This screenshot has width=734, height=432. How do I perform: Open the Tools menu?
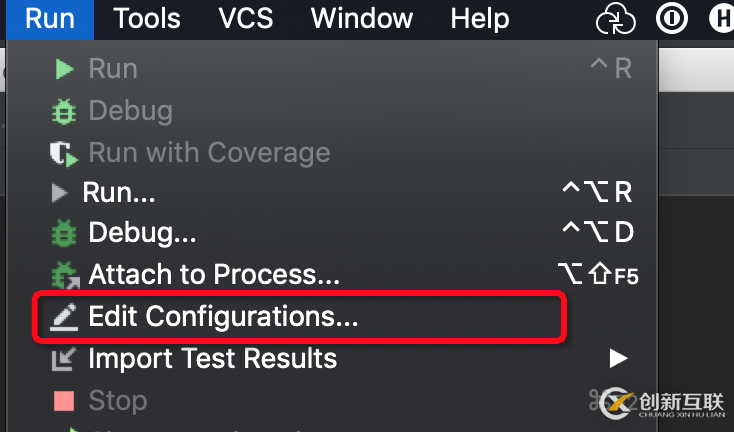[x=147, y=19]
